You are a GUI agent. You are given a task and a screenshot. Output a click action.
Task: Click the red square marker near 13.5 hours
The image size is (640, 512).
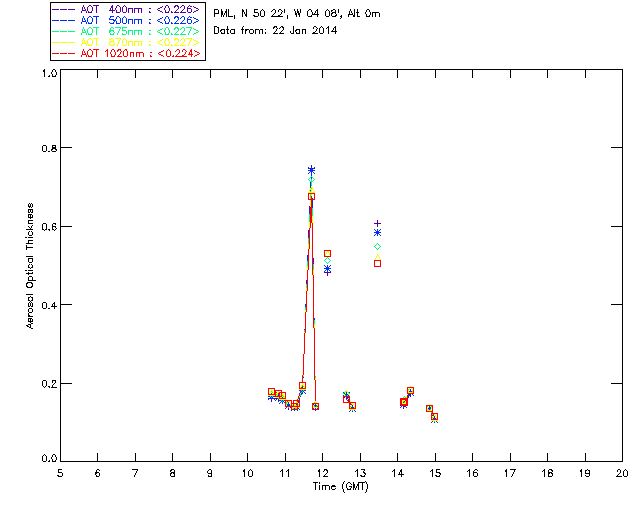tap(378, 264)
